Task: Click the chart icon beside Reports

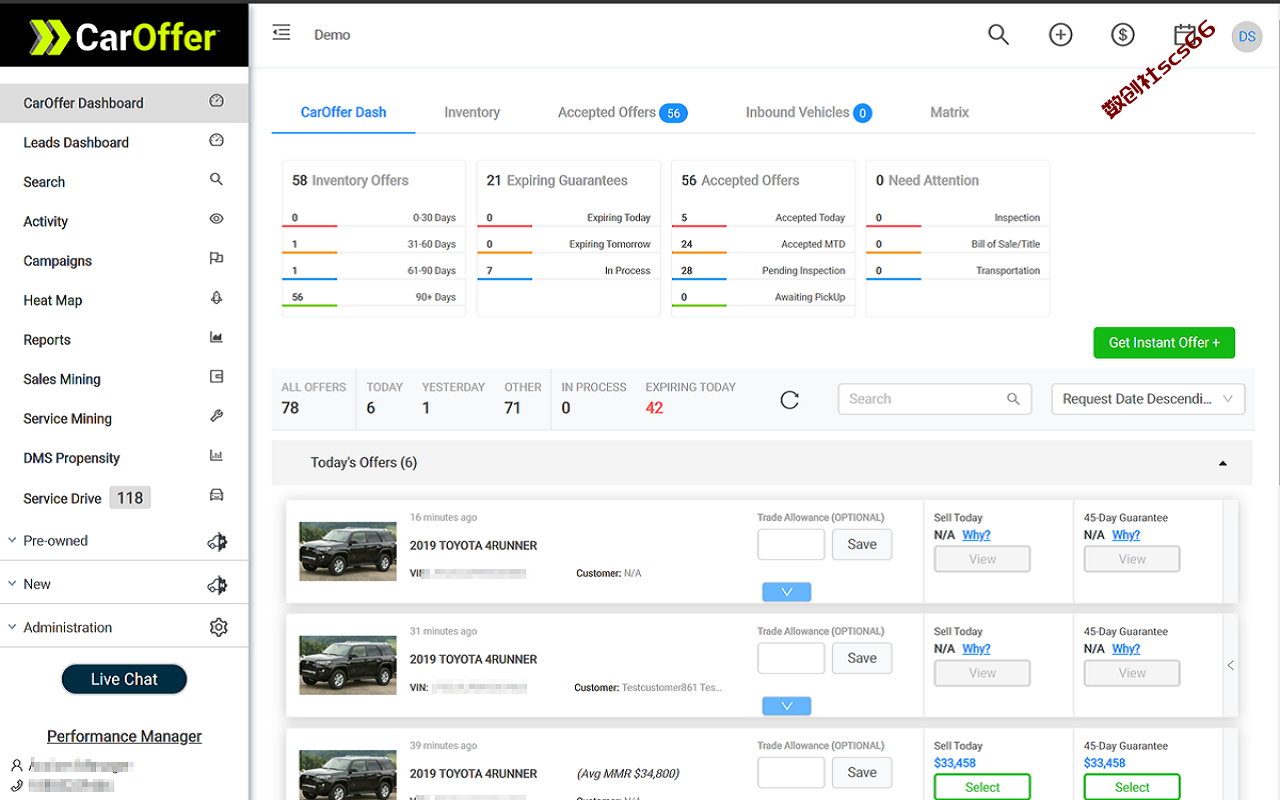Action: click(216, 338)
